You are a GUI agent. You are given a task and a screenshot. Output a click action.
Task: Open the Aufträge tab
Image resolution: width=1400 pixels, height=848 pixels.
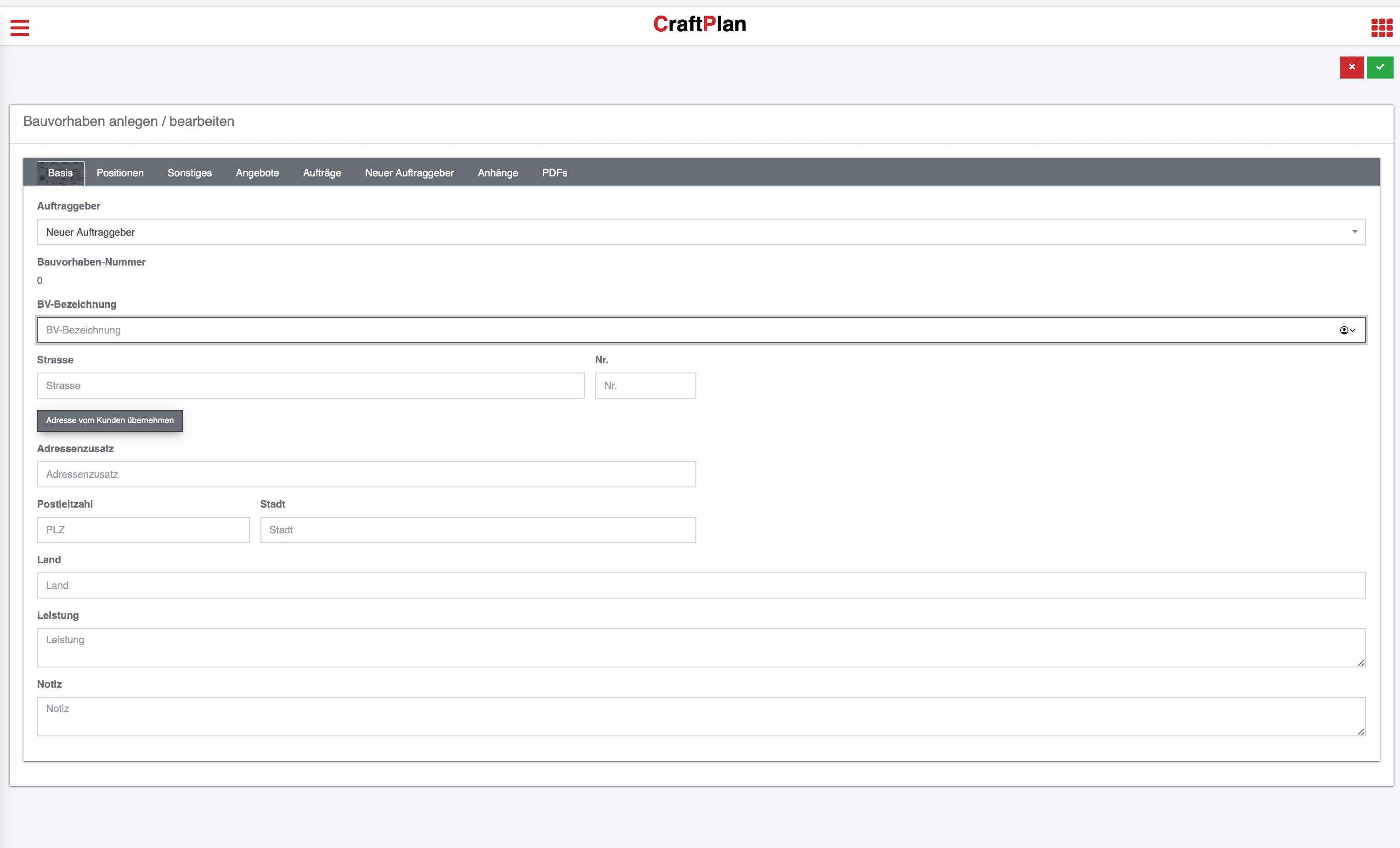[322, 173]
